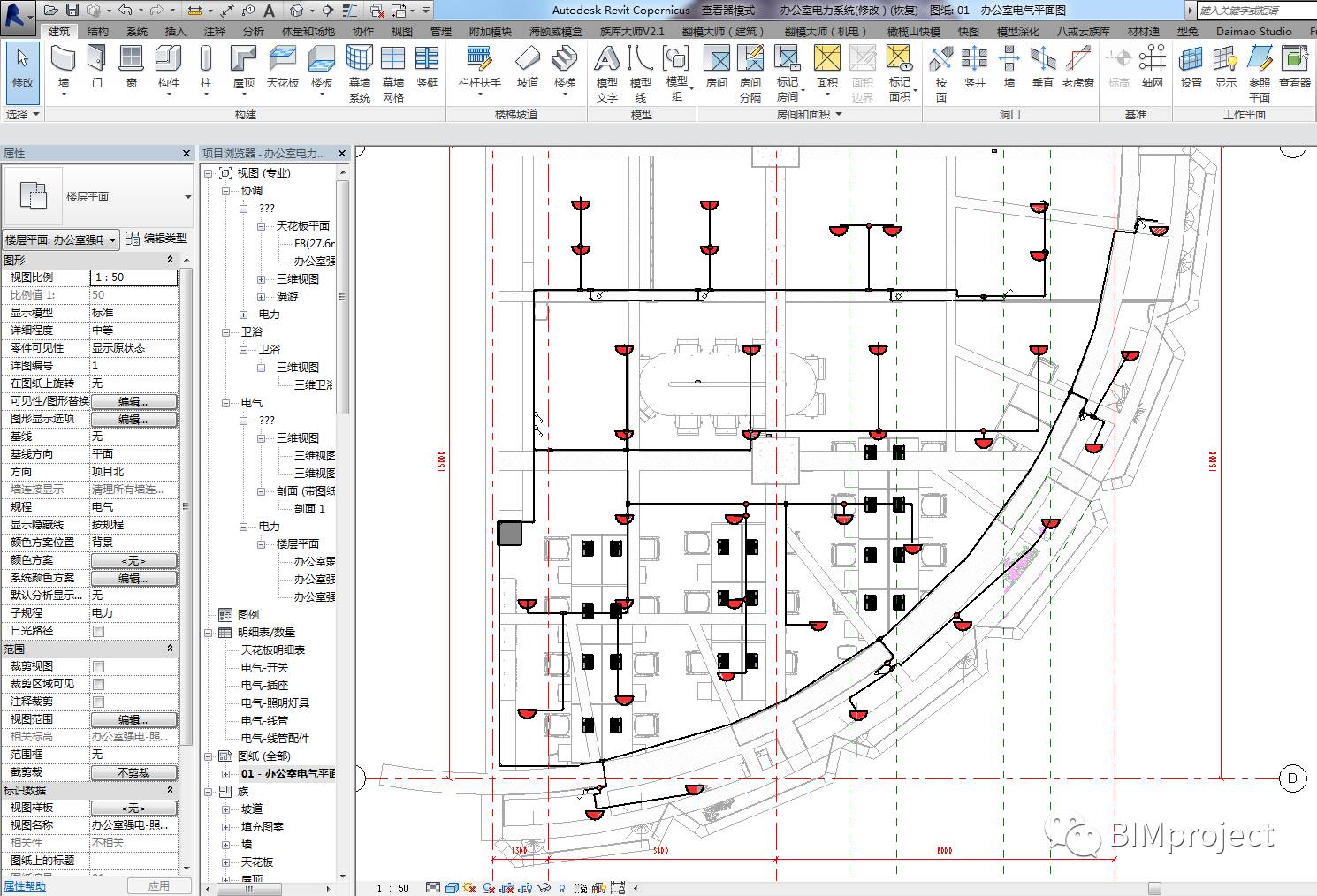Toggle the 日光路径 checkbox
Viewport: 1317px width, 896px height.
98,631
